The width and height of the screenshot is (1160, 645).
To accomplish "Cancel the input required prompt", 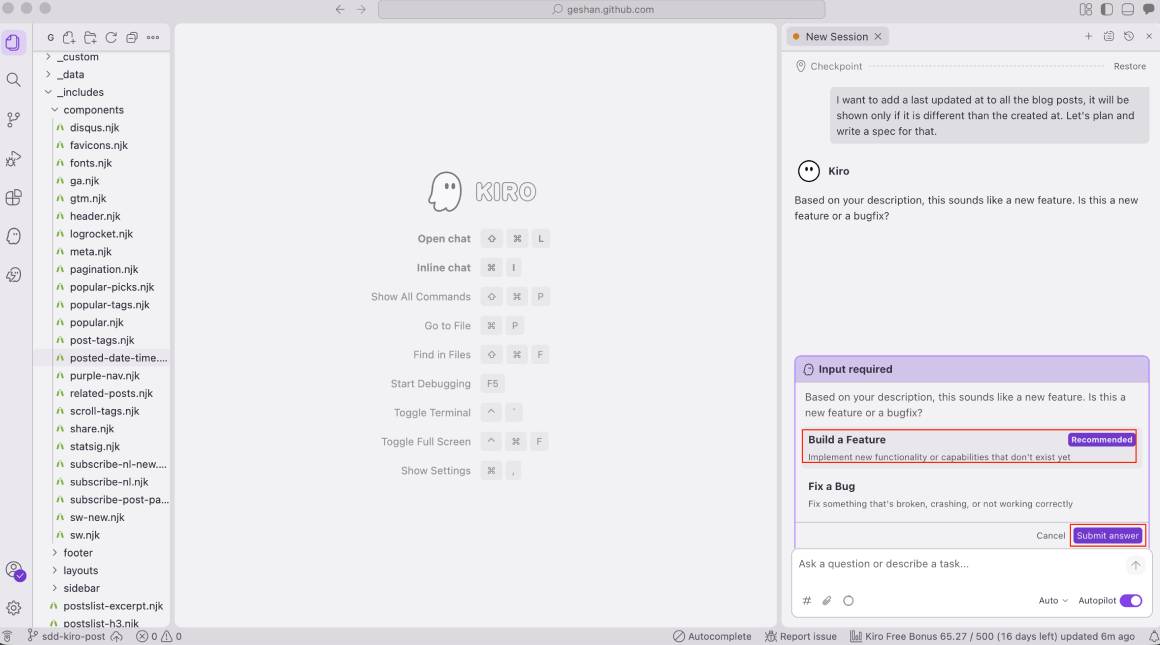I will pos(1051,536).
